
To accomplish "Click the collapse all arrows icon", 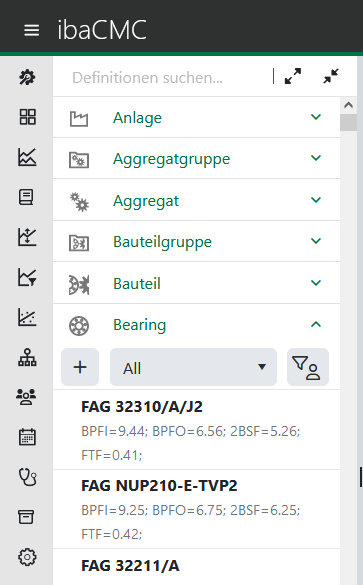I will [x=331, y=76].
